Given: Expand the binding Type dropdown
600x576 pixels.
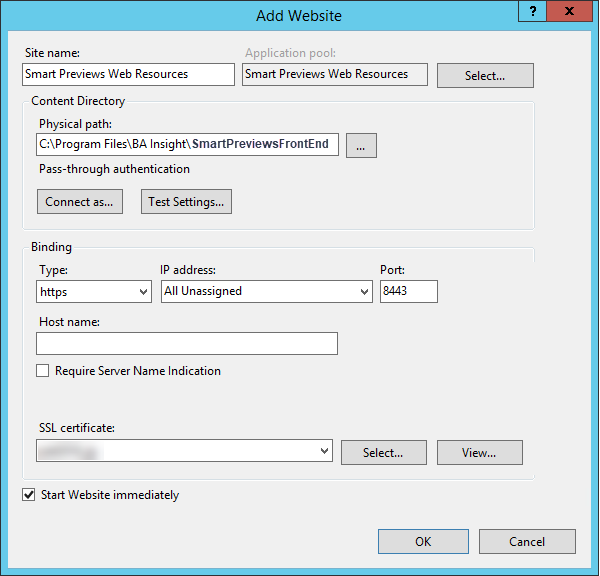Looking at the screenshot, I should point(94,292).
